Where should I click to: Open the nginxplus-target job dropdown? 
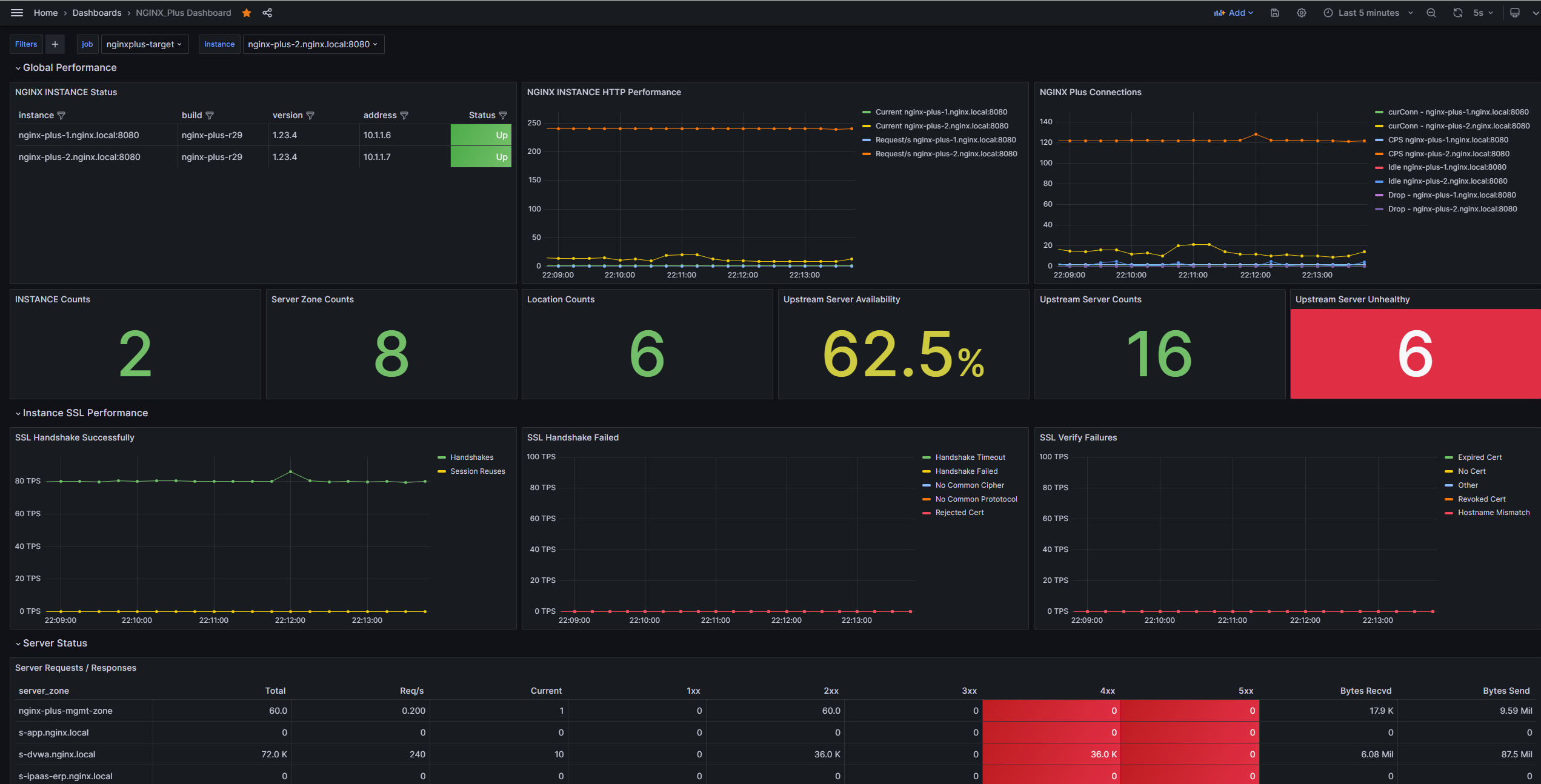(144, 44)
